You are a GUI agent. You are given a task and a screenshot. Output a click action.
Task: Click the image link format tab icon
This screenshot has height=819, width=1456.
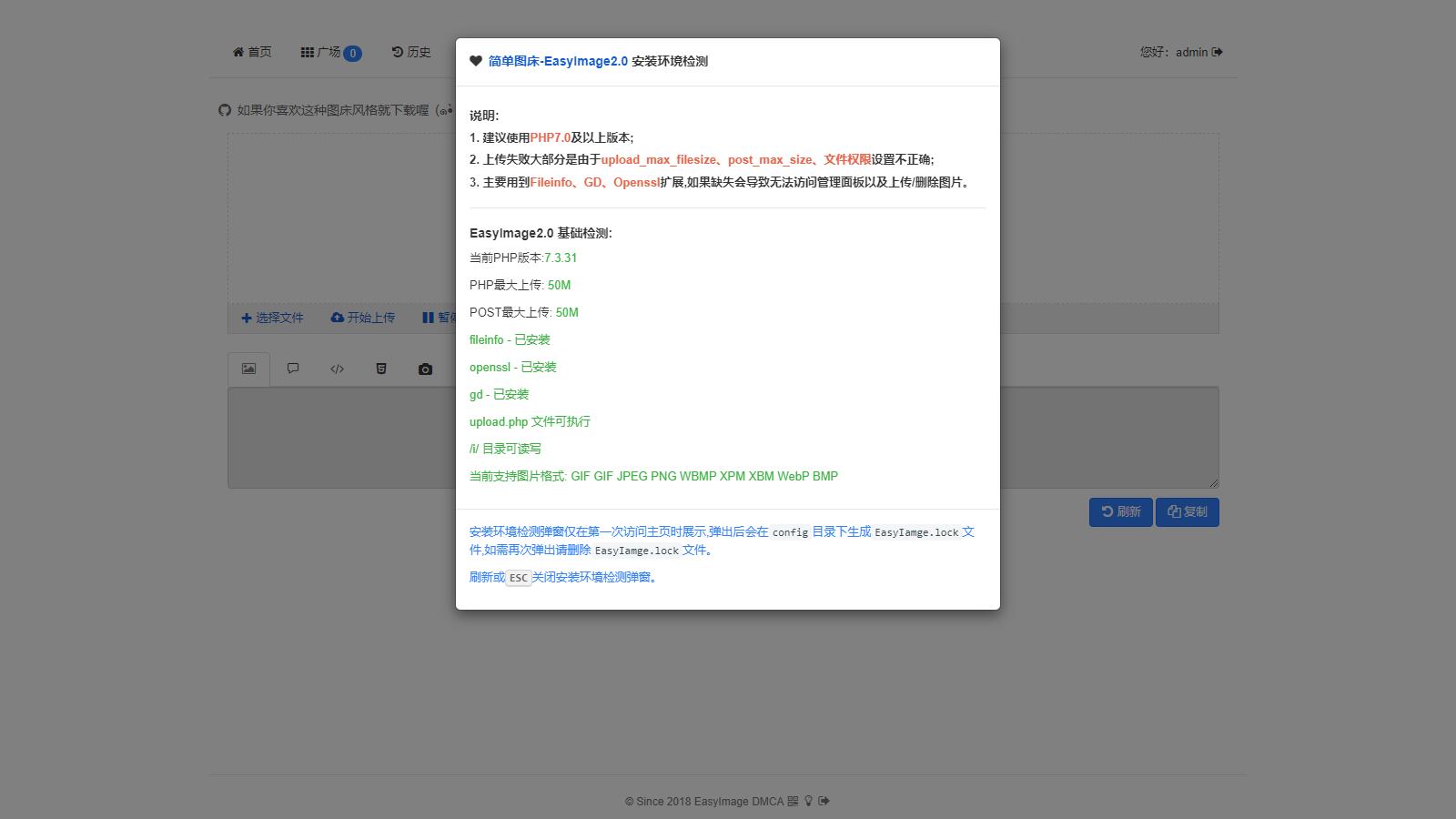[x=248, y=369]
